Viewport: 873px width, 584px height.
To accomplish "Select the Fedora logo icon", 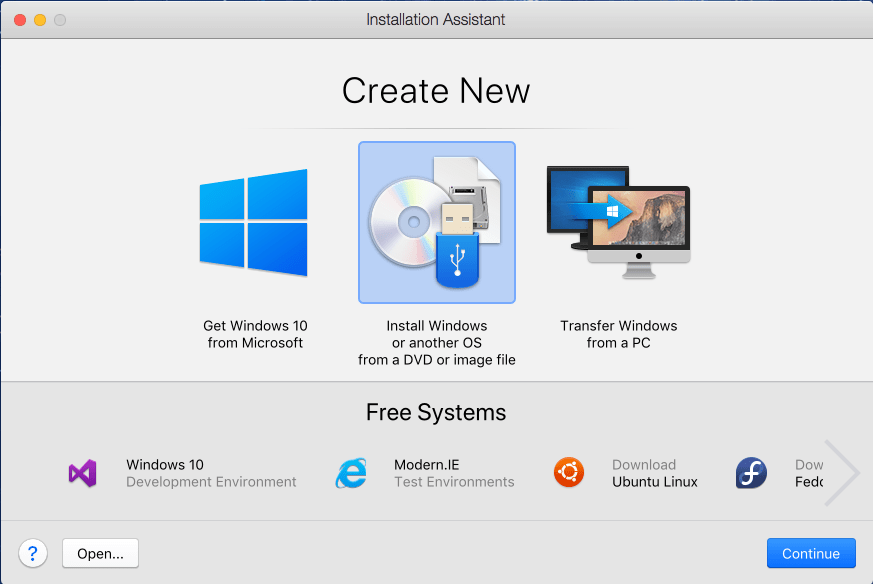I will pos(751,472).
